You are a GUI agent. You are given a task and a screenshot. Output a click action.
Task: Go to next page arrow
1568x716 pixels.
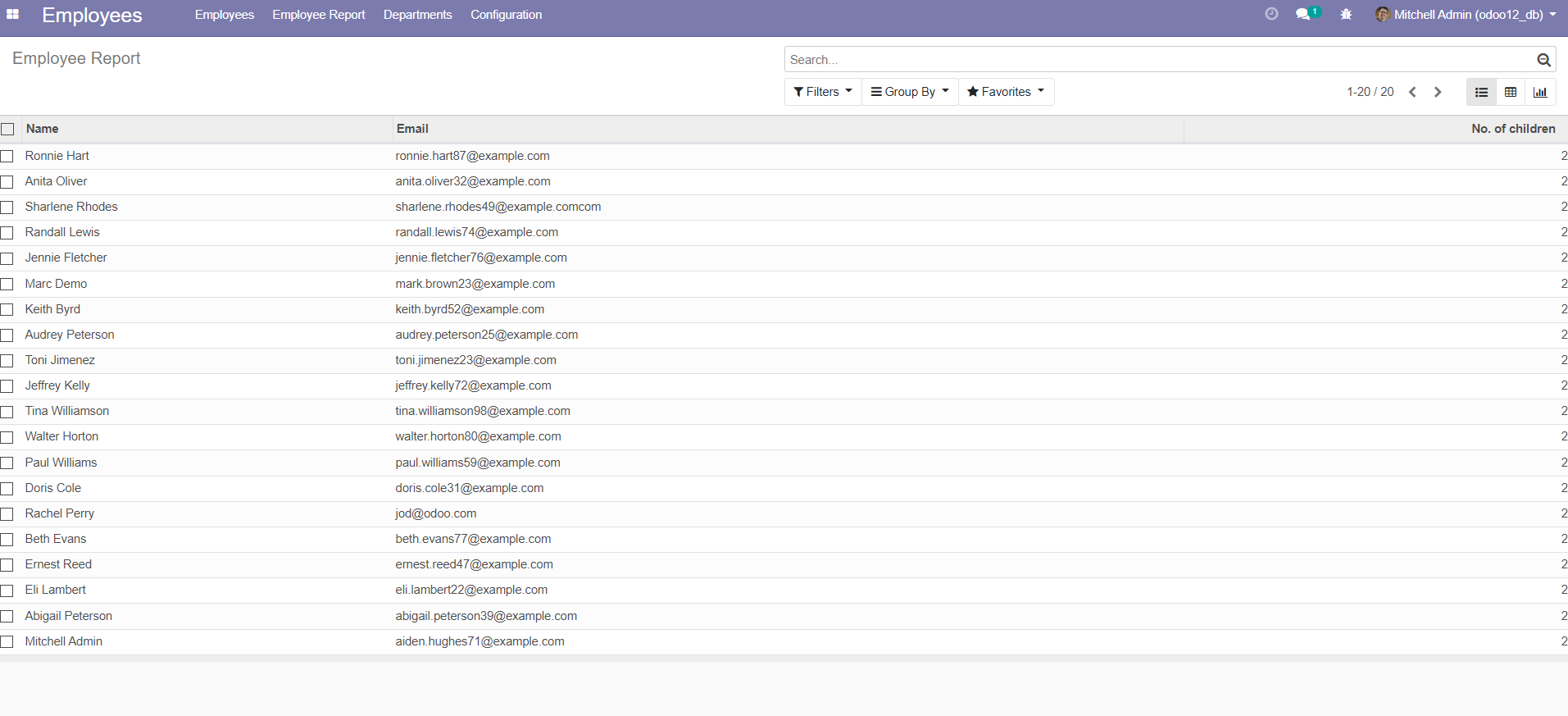coord(1438,92)
